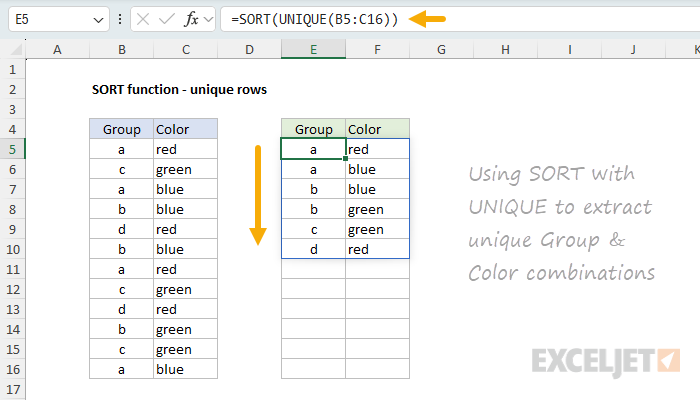Select cell B9 containing 'd'
700x400 pixels.
pos(121,229)
